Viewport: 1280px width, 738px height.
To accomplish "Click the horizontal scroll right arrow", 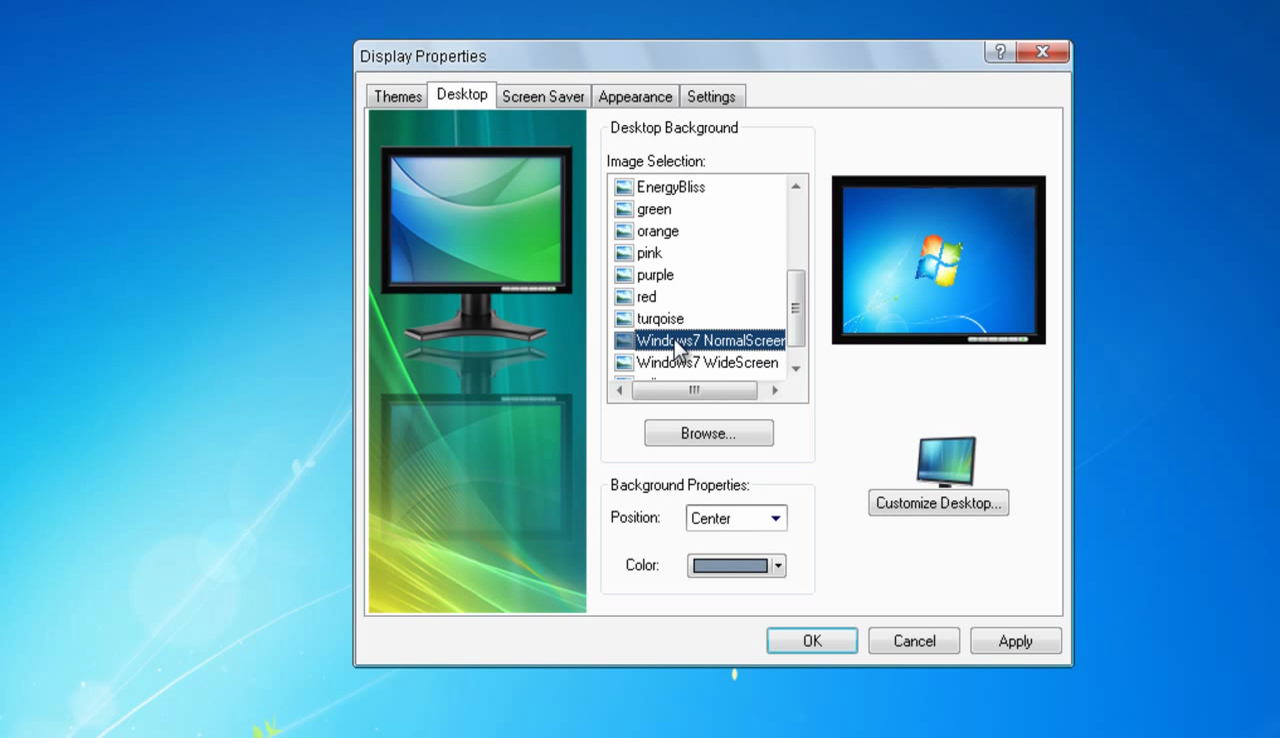I will 775,390.
